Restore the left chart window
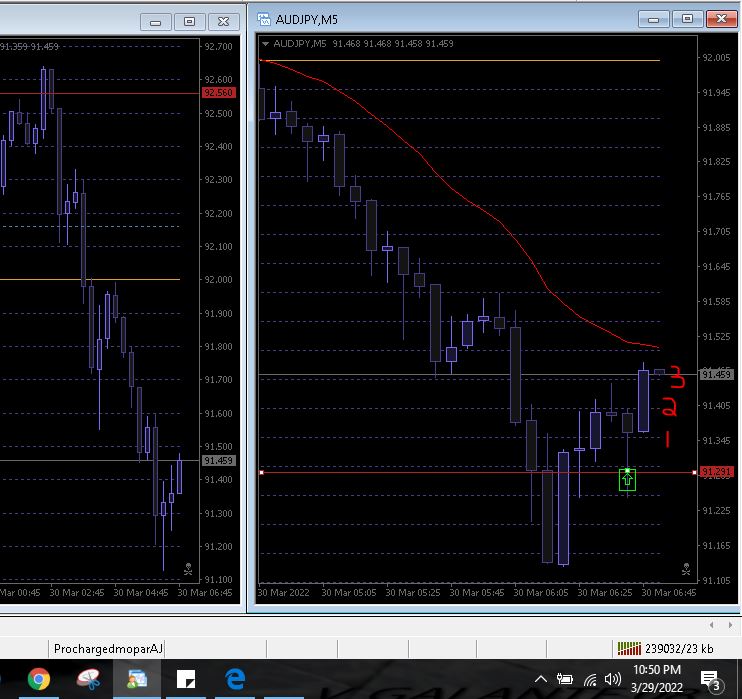Viewport: 742px width, 699px height. 190,22
